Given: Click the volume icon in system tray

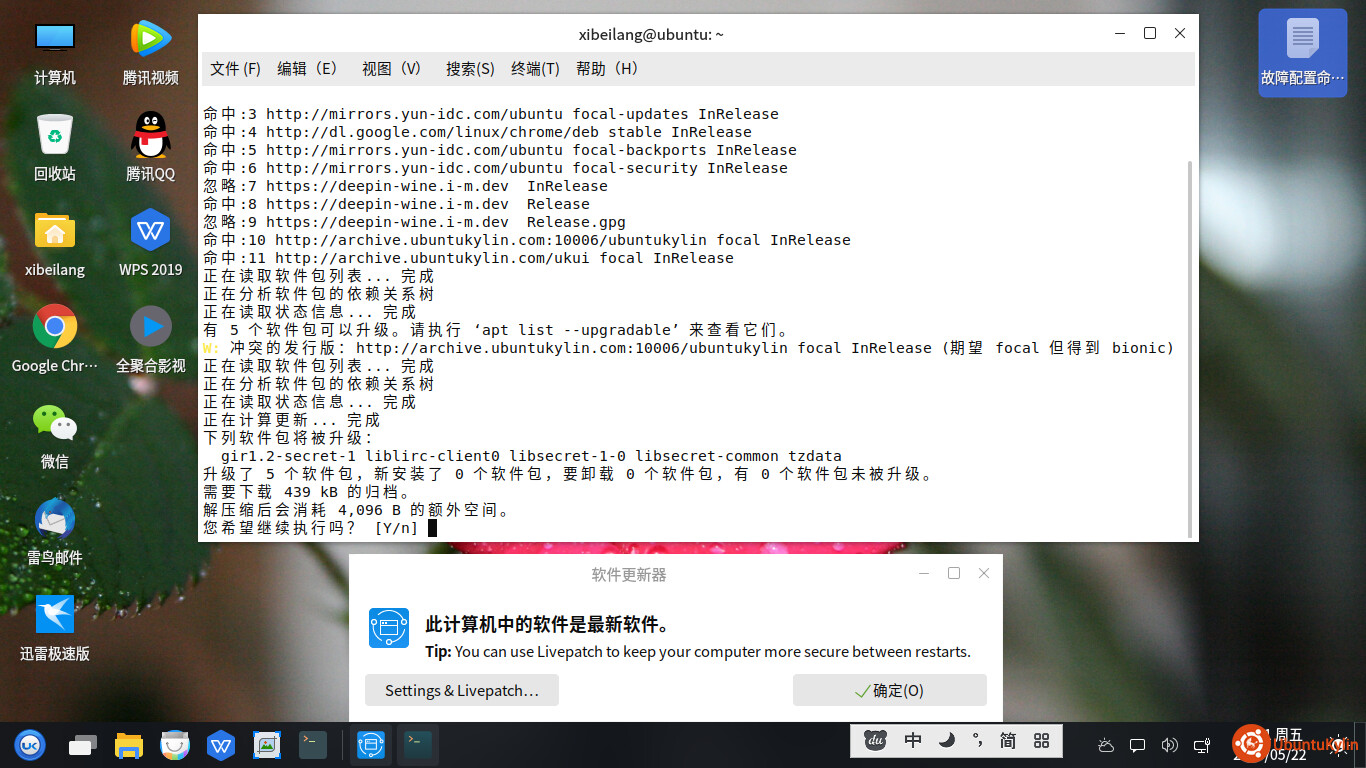Looking at the screenshot, I should click(1169, 745).
